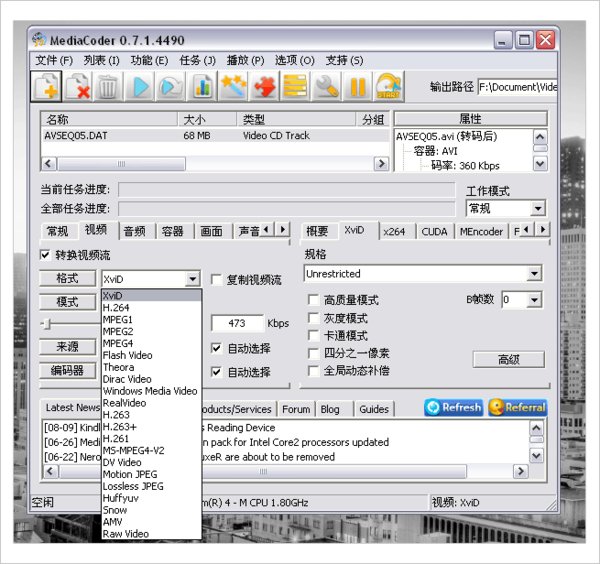This screenshot has height=564, width=600.
Task: Click the remove file icon with red X
Action: (78, 87)
